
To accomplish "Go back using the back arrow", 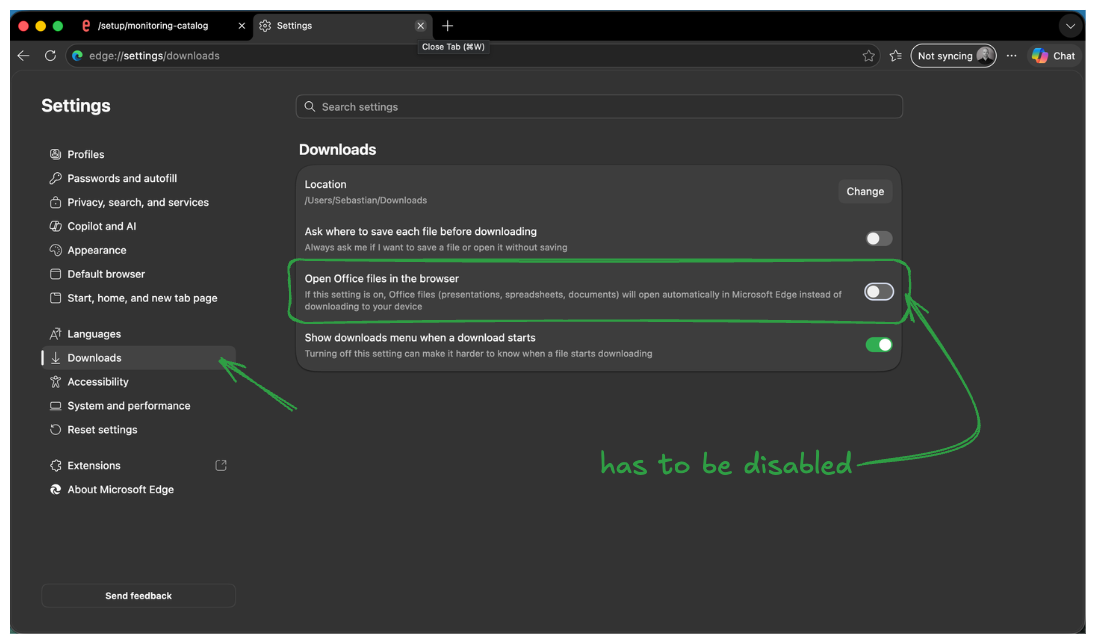I will [x=23, y=56].
